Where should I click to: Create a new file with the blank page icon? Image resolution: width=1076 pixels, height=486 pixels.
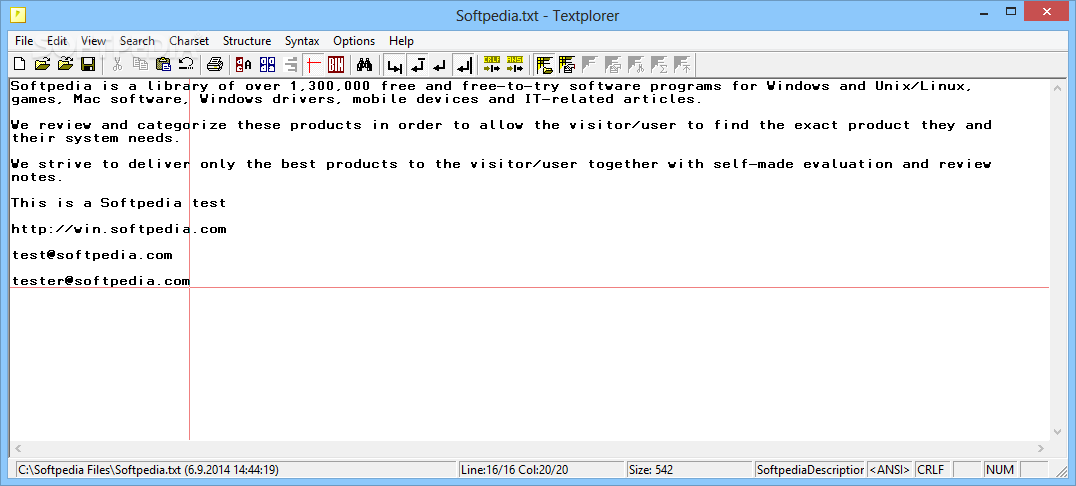point(20,65)
